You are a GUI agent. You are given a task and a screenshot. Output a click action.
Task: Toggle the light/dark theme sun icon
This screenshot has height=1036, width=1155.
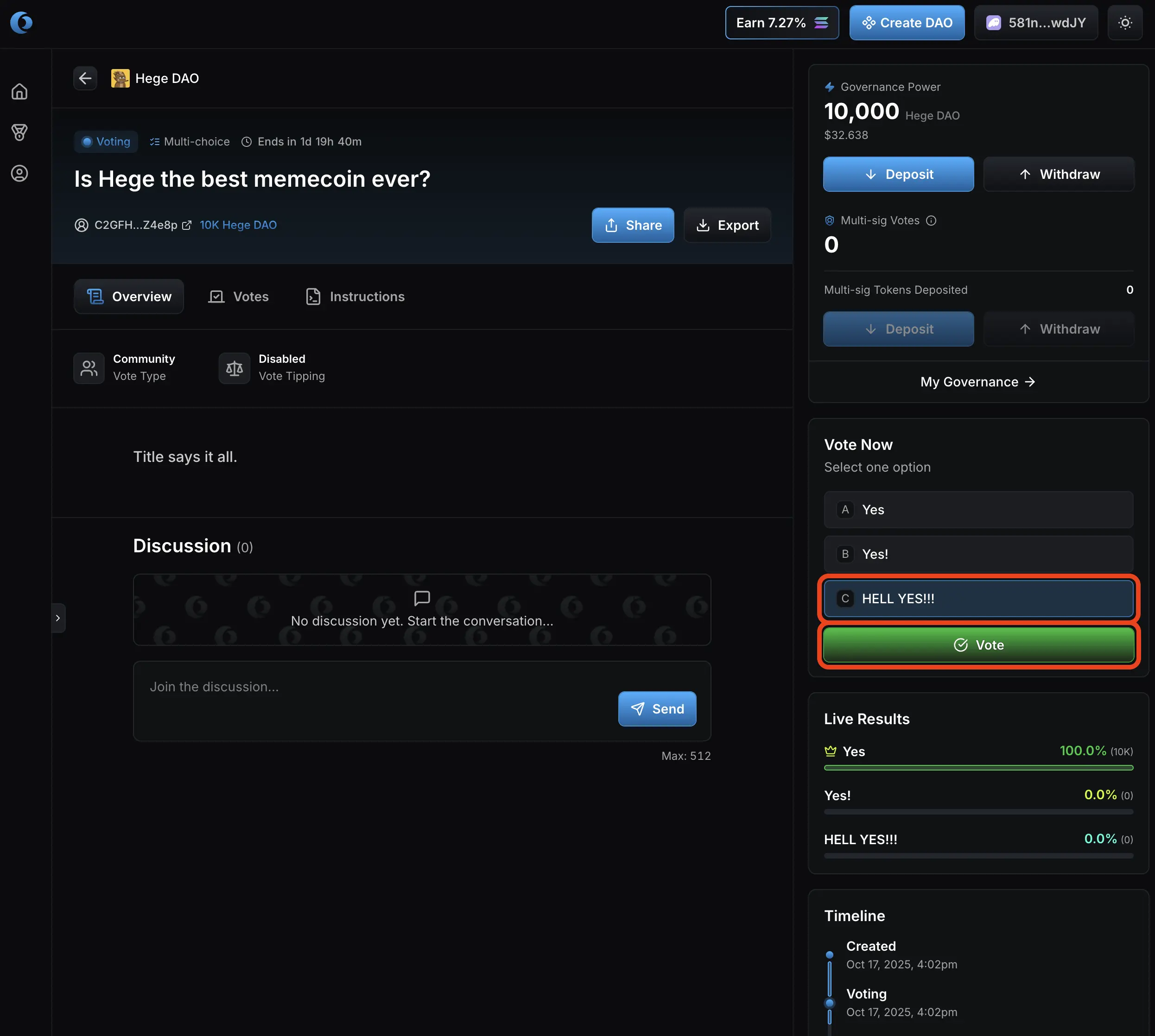[x=1124, y=23]
